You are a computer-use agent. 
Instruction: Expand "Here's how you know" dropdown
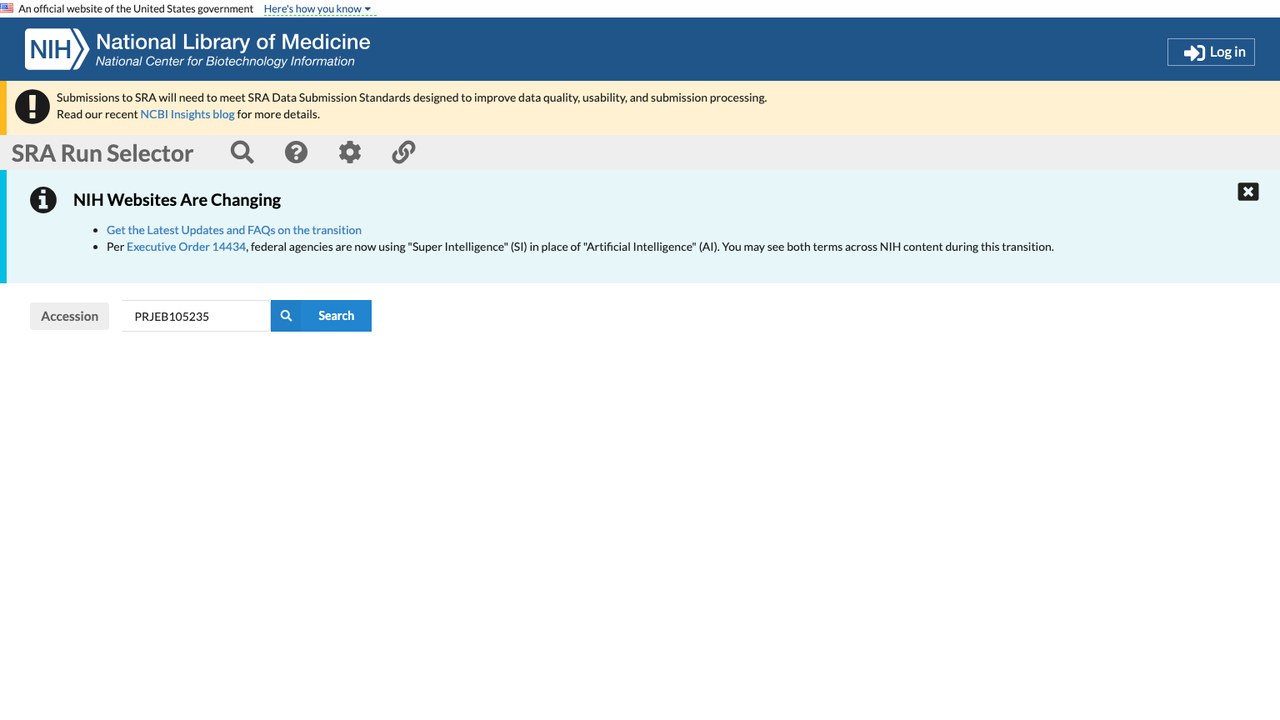pos(317,9)
